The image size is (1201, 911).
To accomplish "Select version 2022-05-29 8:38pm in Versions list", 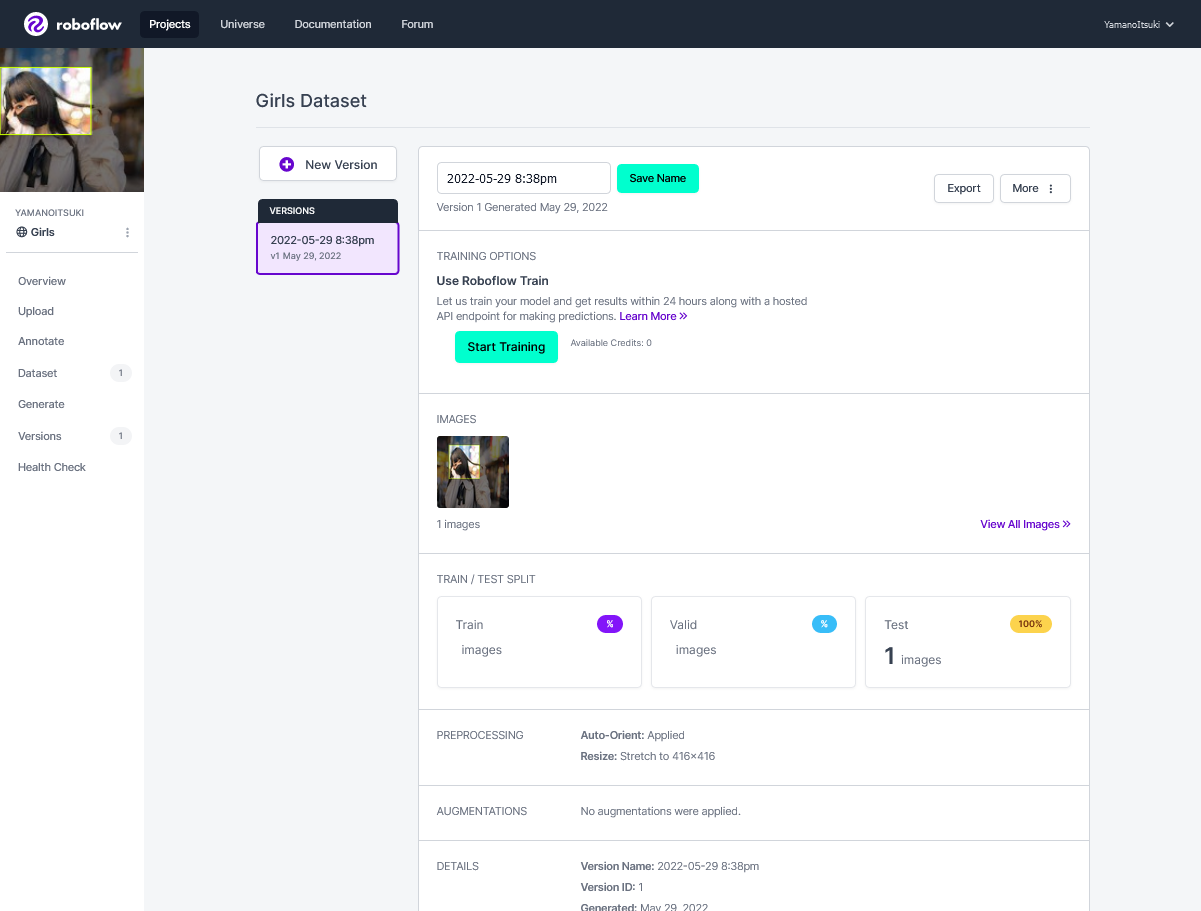I will click(328, 248).
